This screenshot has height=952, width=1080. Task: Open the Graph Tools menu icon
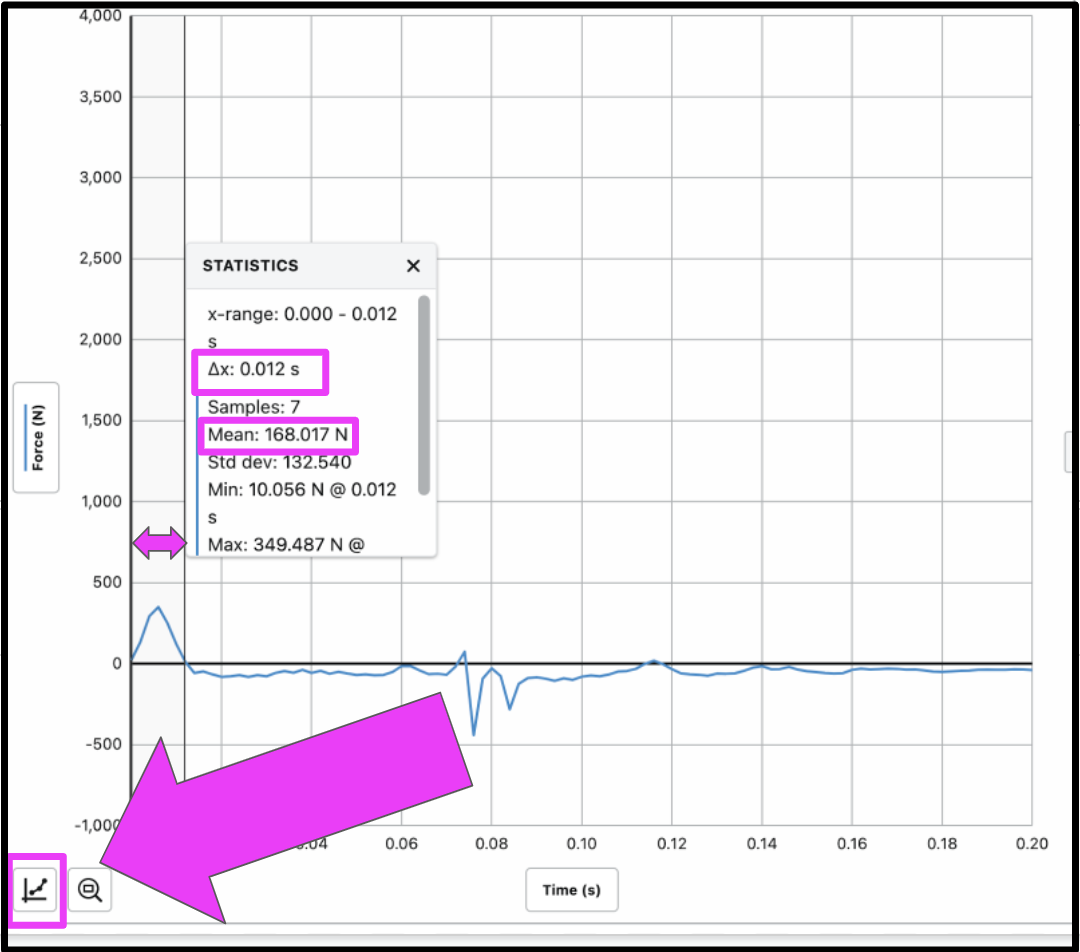[36, 889]
